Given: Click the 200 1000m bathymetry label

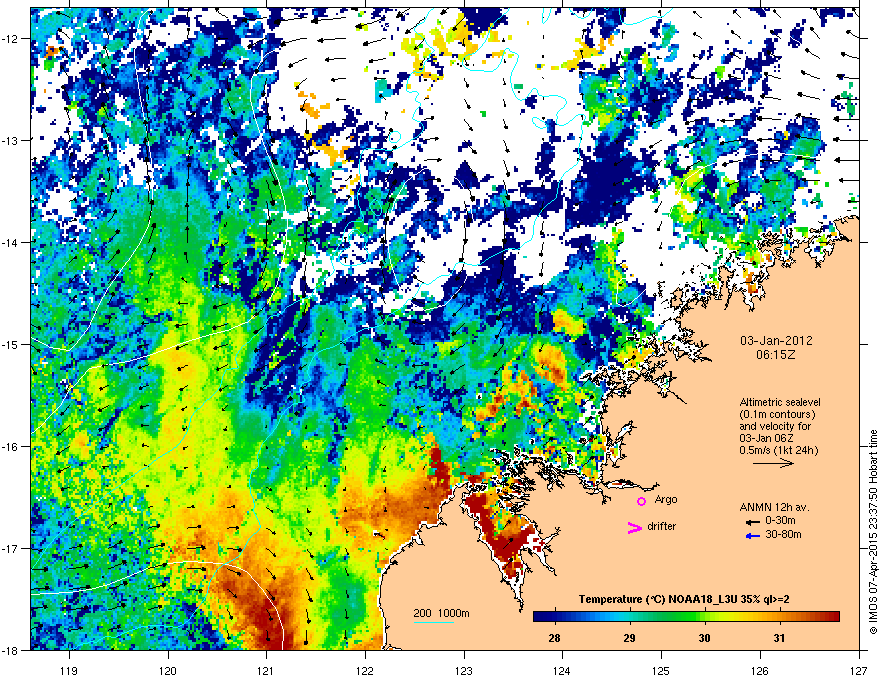Looking at the screenshot, I should [x=441, y=613].
